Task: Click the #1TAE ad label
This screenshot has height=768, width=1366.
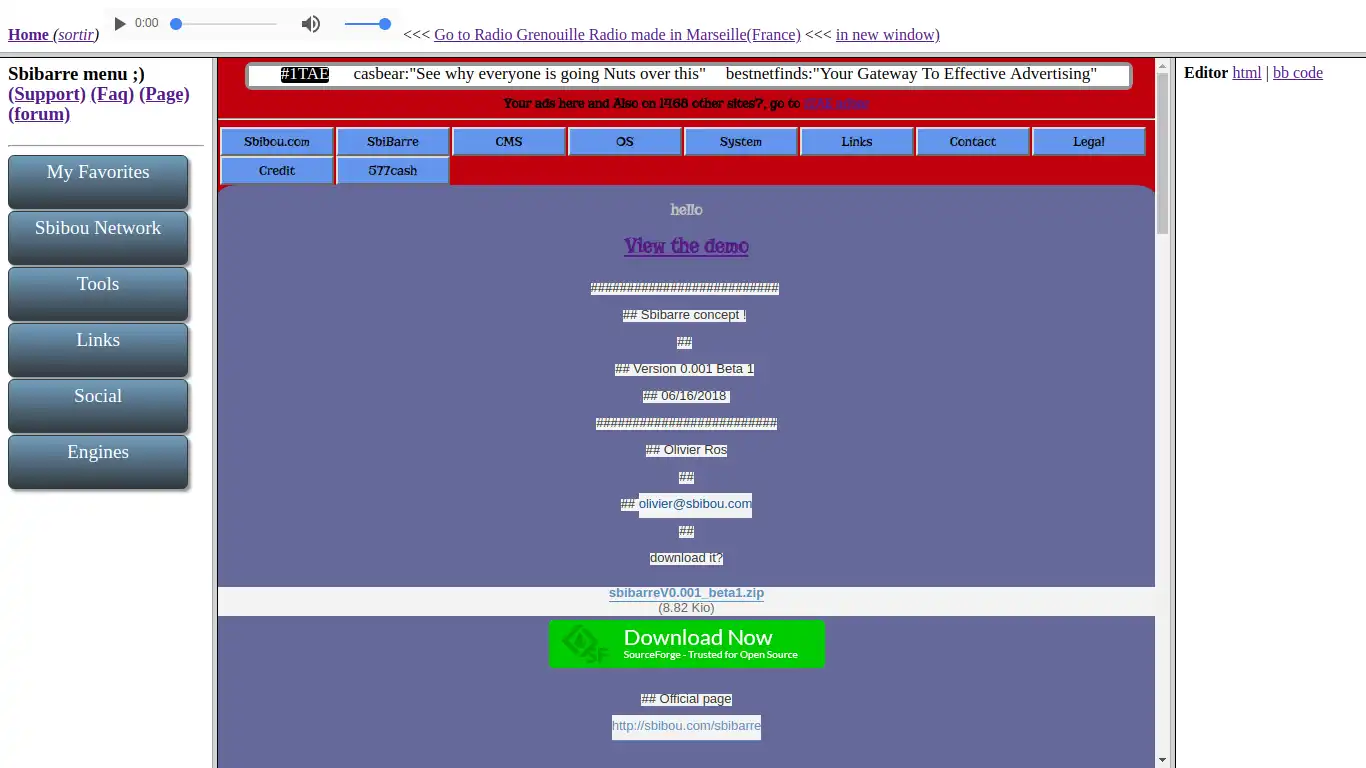Action: [x=305, y=74]
